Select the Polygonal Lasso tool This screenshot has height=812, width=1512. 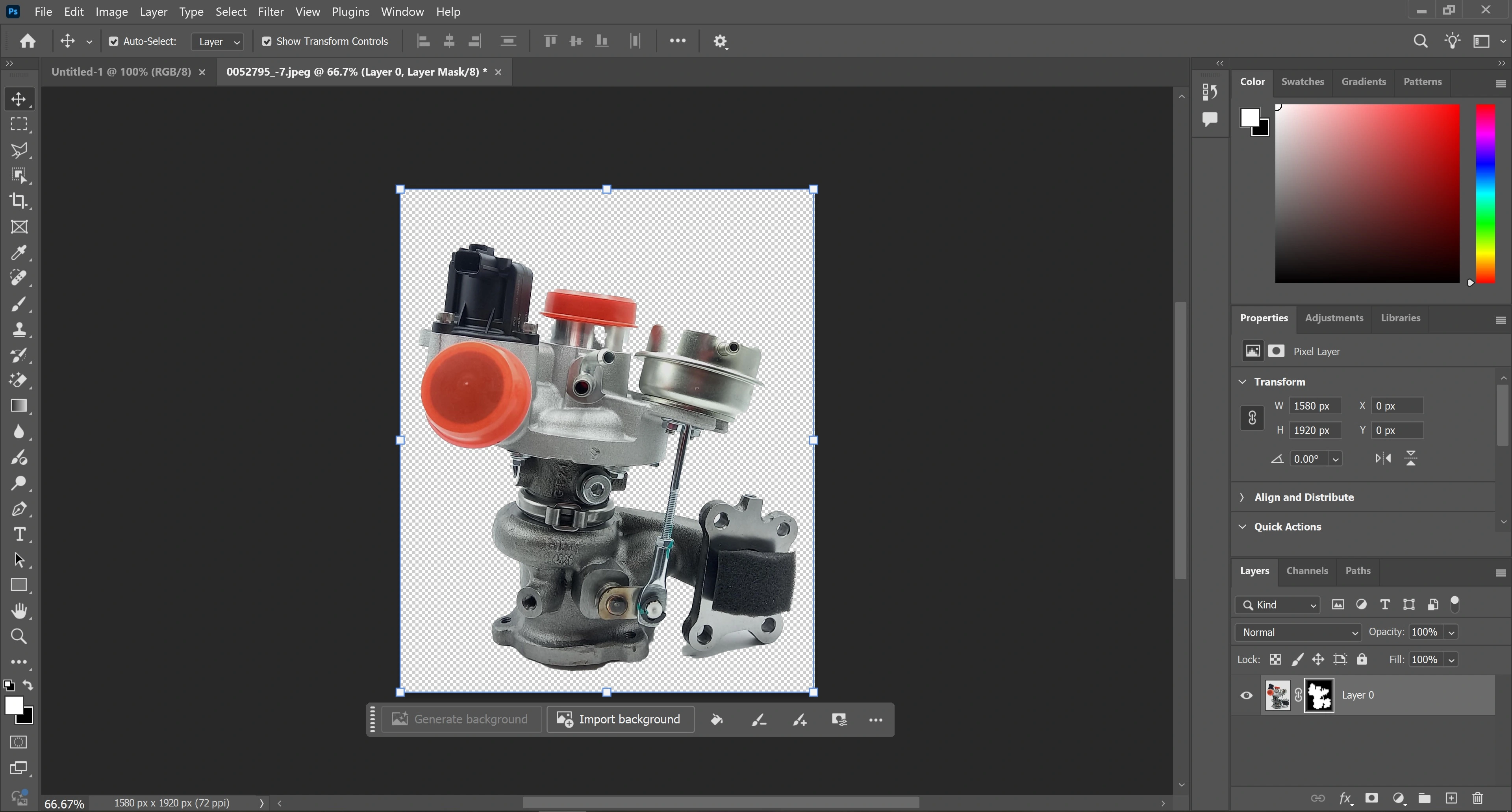[x=19, y=150]
